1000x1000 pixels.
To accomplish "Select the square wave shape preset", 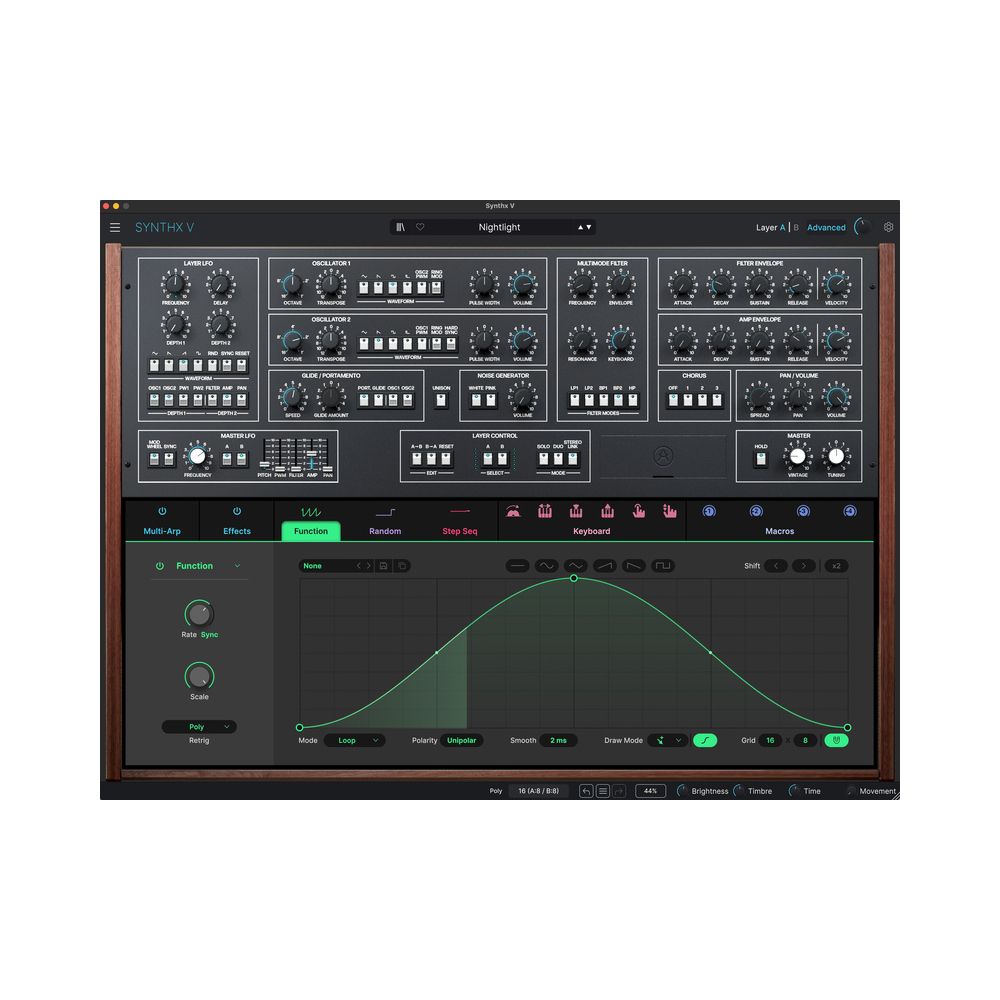I will pos(660,565).
